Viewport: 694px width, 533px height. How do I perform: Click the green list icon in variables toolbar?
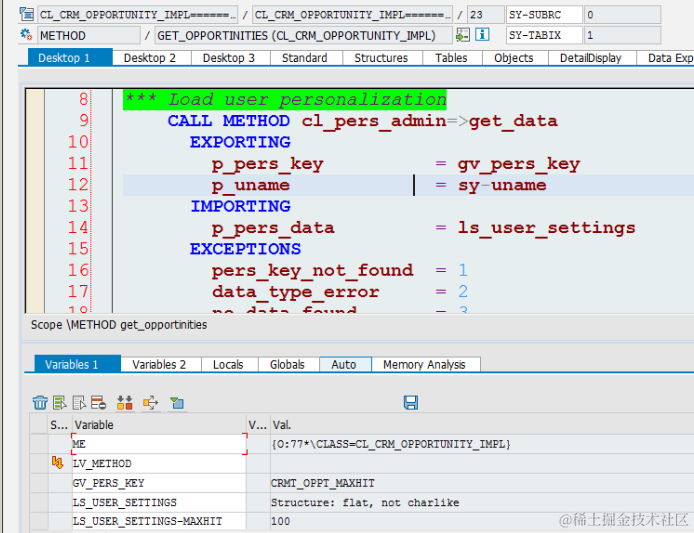click(x=59, y=402)
